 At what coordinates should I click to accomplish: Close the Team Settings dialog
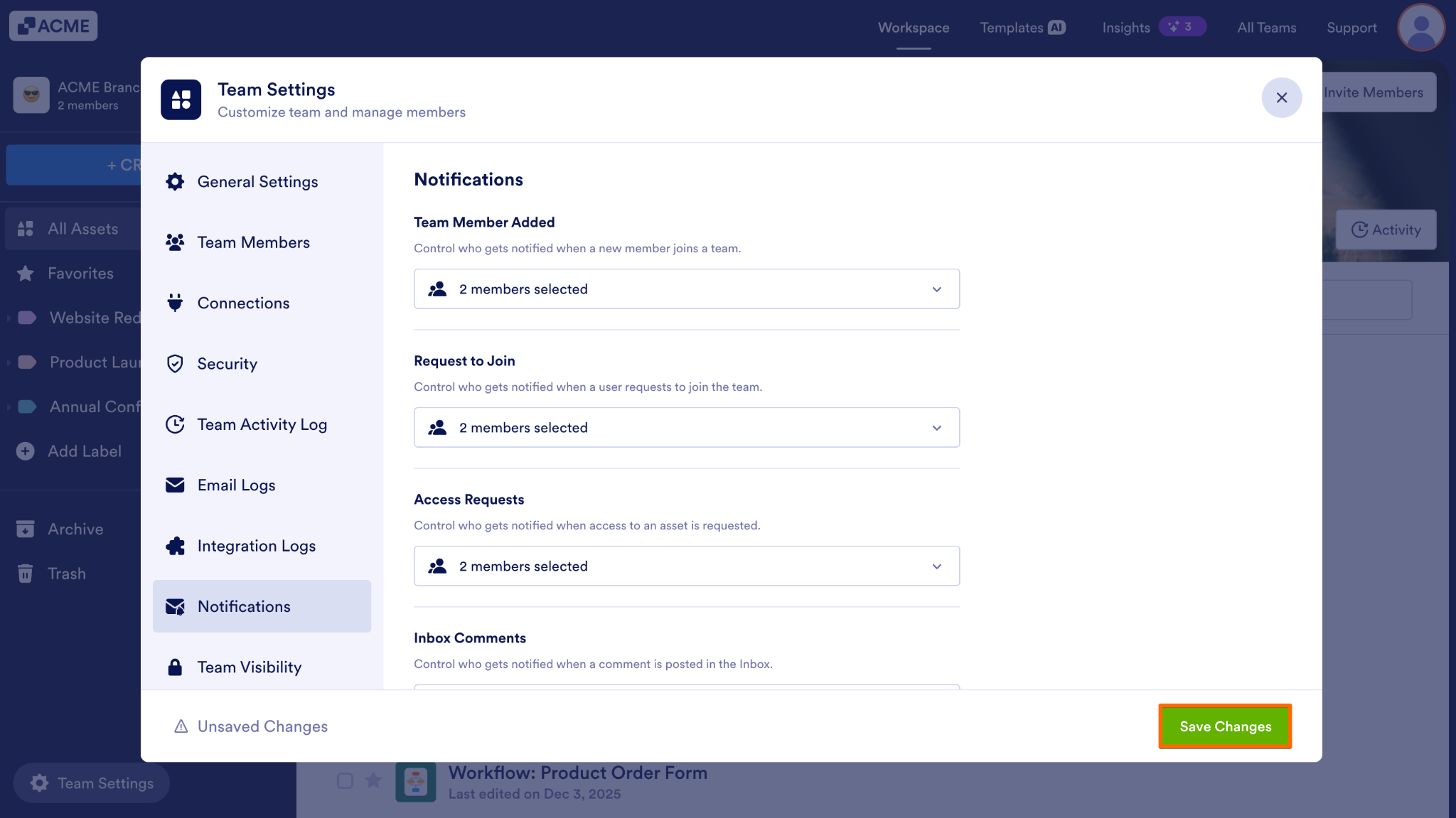click(1282, 97)
